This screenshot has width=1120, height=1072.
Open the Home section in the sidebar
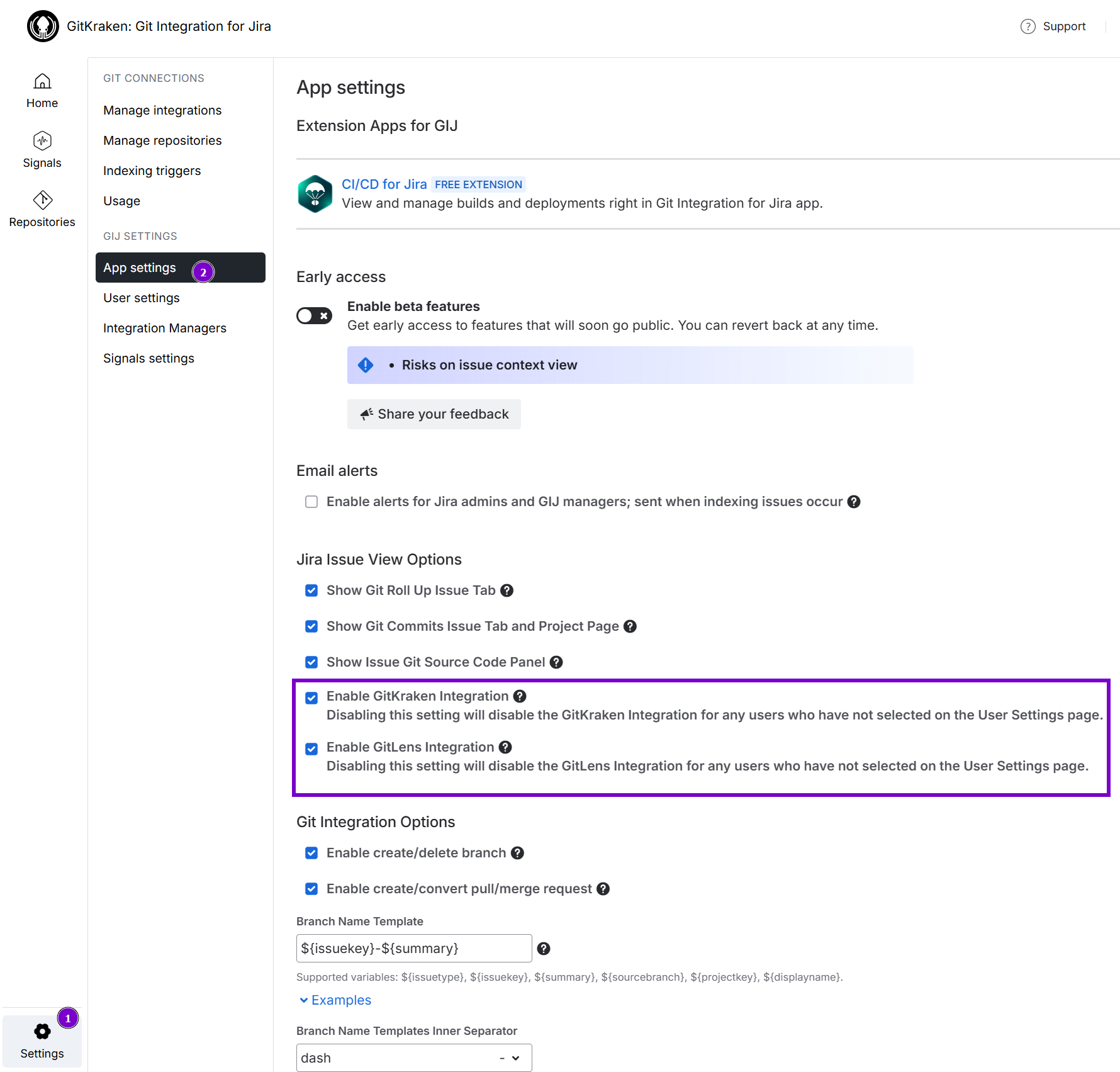(42, 90)
